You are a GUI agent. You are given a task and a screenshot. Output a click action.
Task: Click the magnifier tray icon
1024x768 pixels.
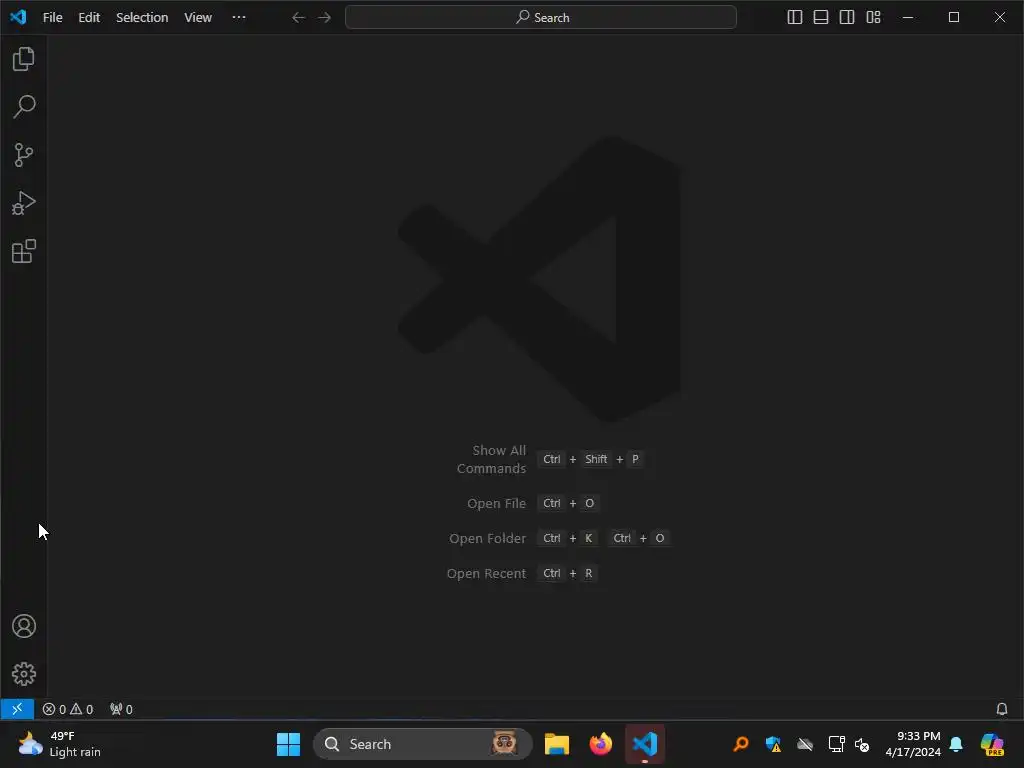741,744
